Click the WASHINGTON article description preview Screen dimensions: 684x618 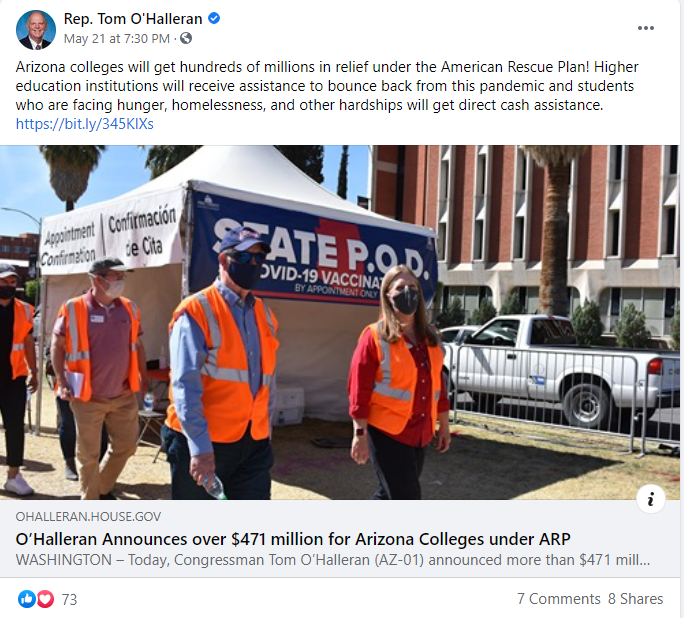(x=333, y=560)
